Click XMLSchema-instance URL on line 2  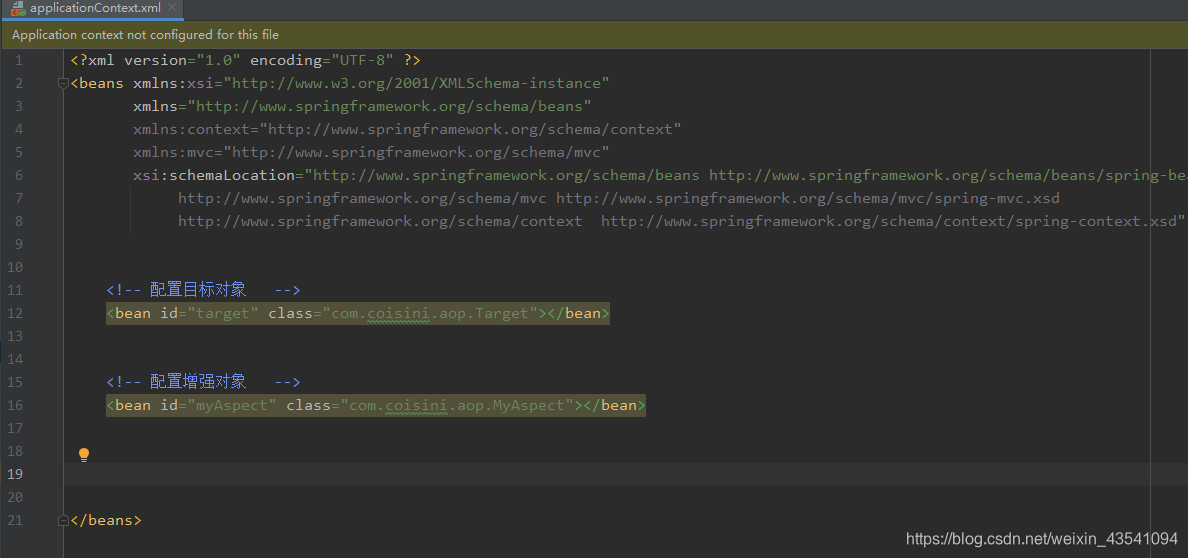point(416,83)
